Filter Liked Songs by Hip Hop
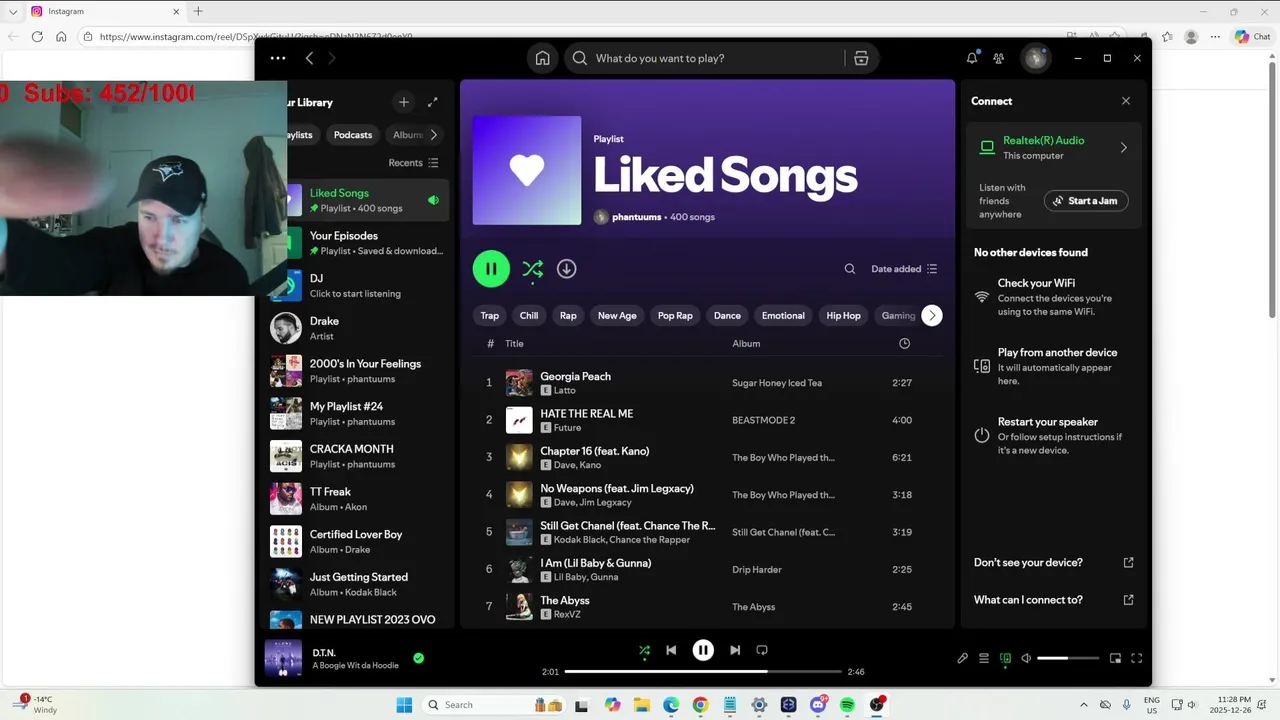Screen dimensions: 1280x720 pos(843,316)
